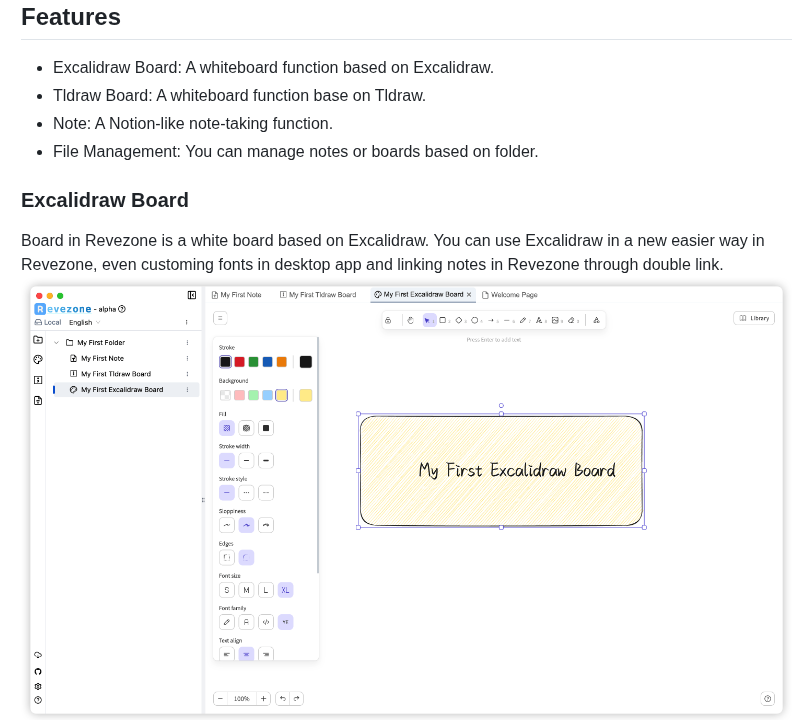
Task: Open My First Tldraw Board in file tree
Action: 116,374
